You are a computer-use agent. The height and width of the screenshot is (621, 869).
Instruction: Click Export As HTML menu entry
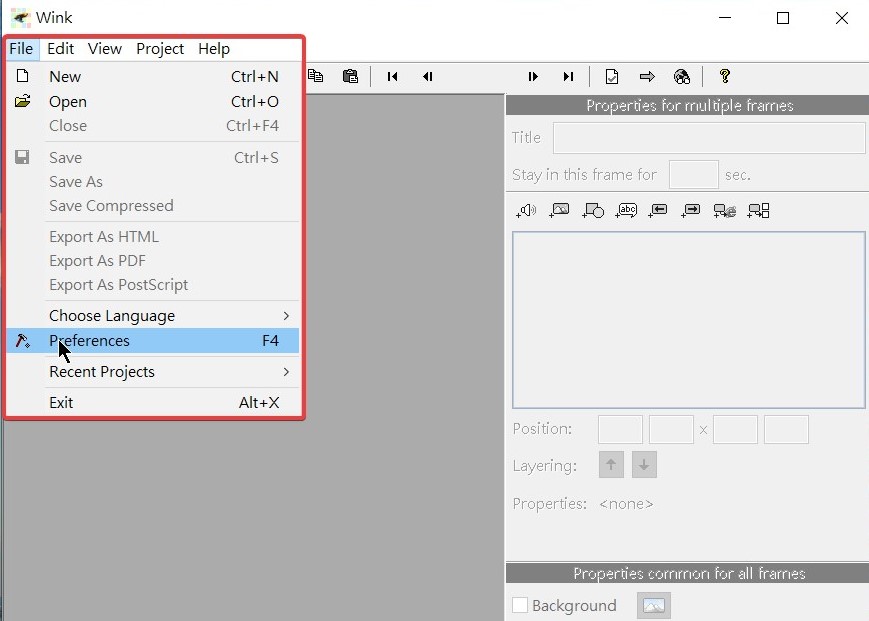coord(153,237)
